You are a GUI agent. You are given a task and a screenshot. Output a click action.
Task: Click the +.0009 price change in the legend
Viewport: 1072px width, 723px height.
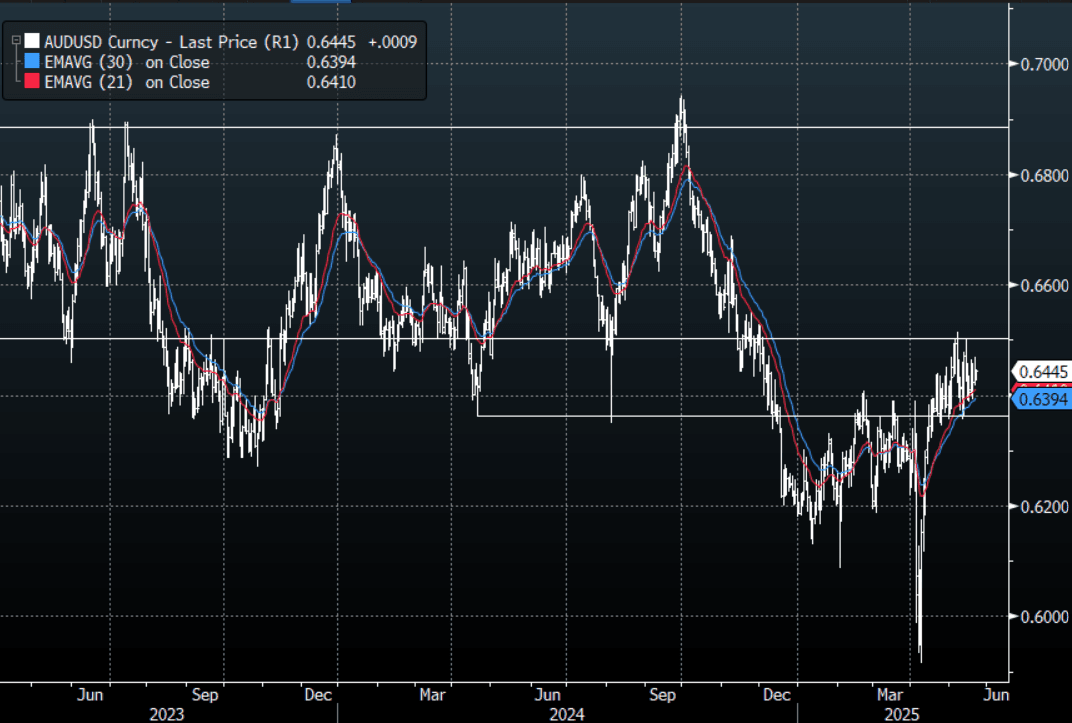click(392, 42)
